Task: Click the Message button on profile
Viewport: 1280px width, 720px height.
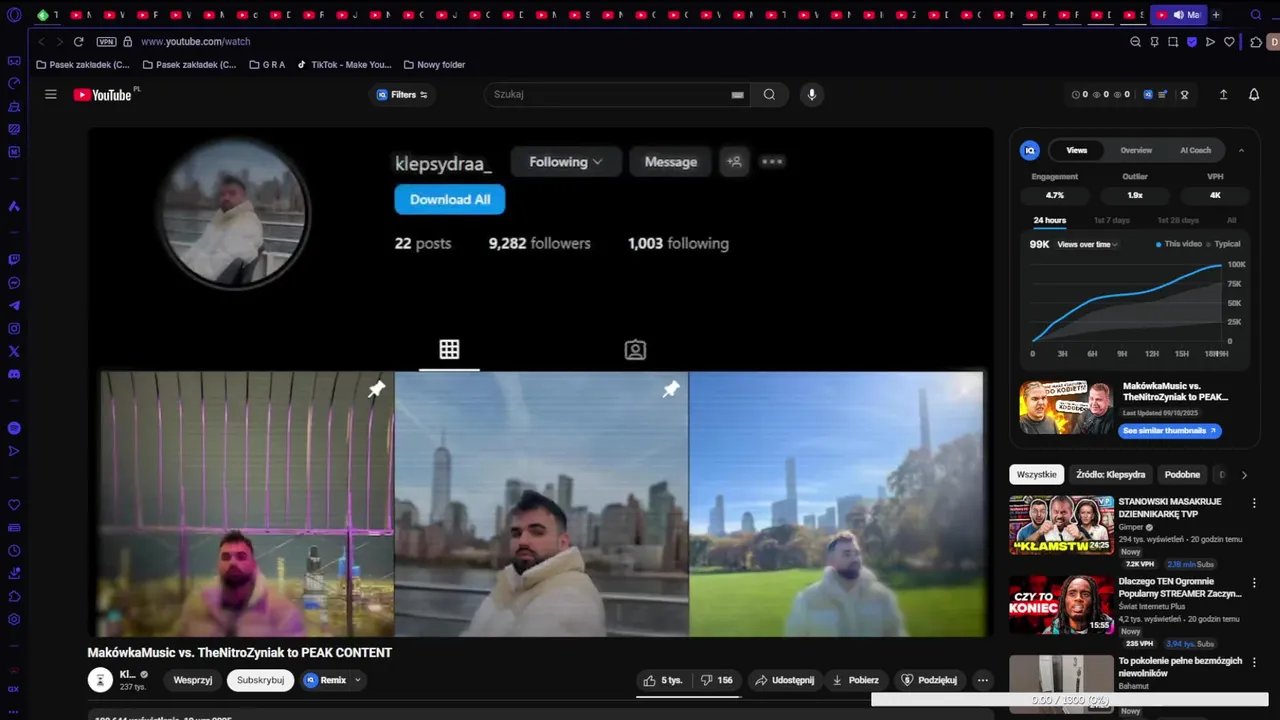Action: point(671,162)
